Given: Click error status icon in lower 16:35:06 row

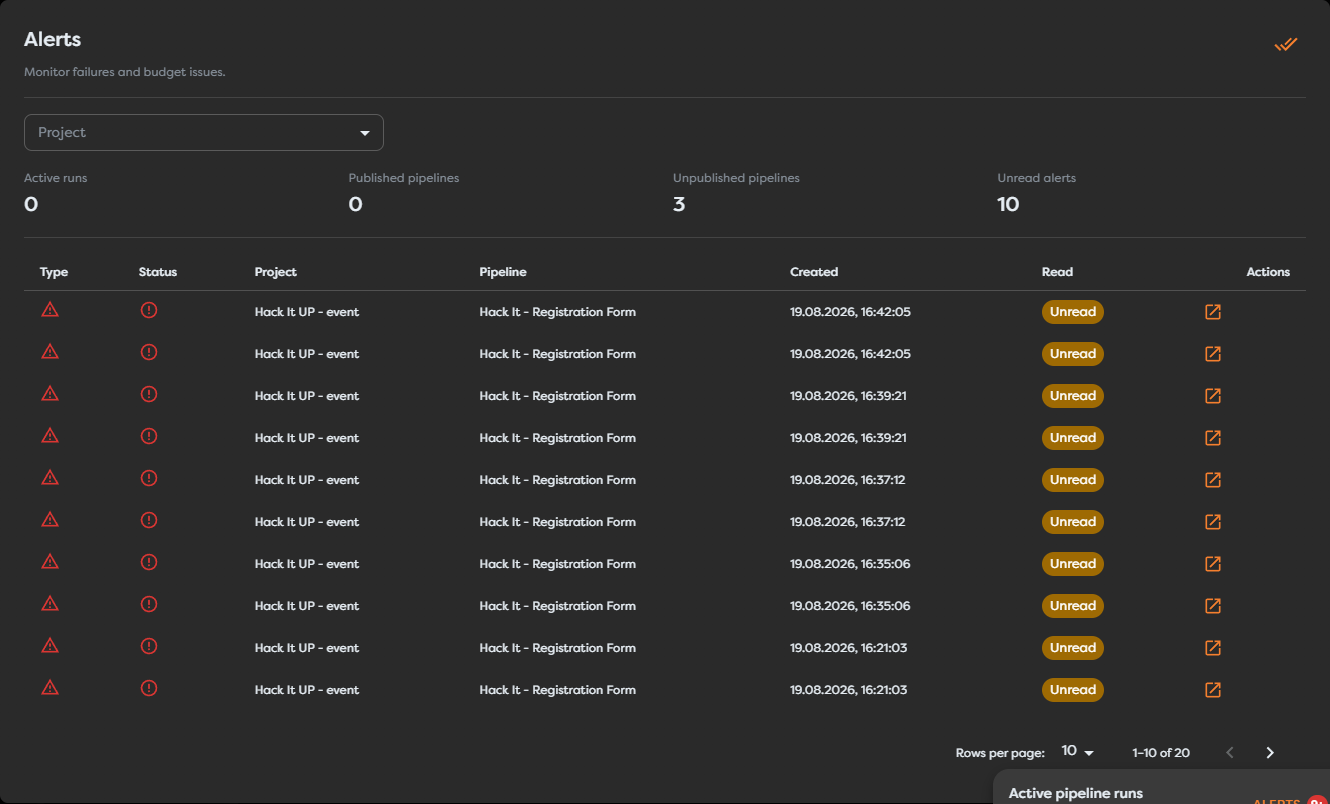Looking at the screenshot, I should point(149,604).
